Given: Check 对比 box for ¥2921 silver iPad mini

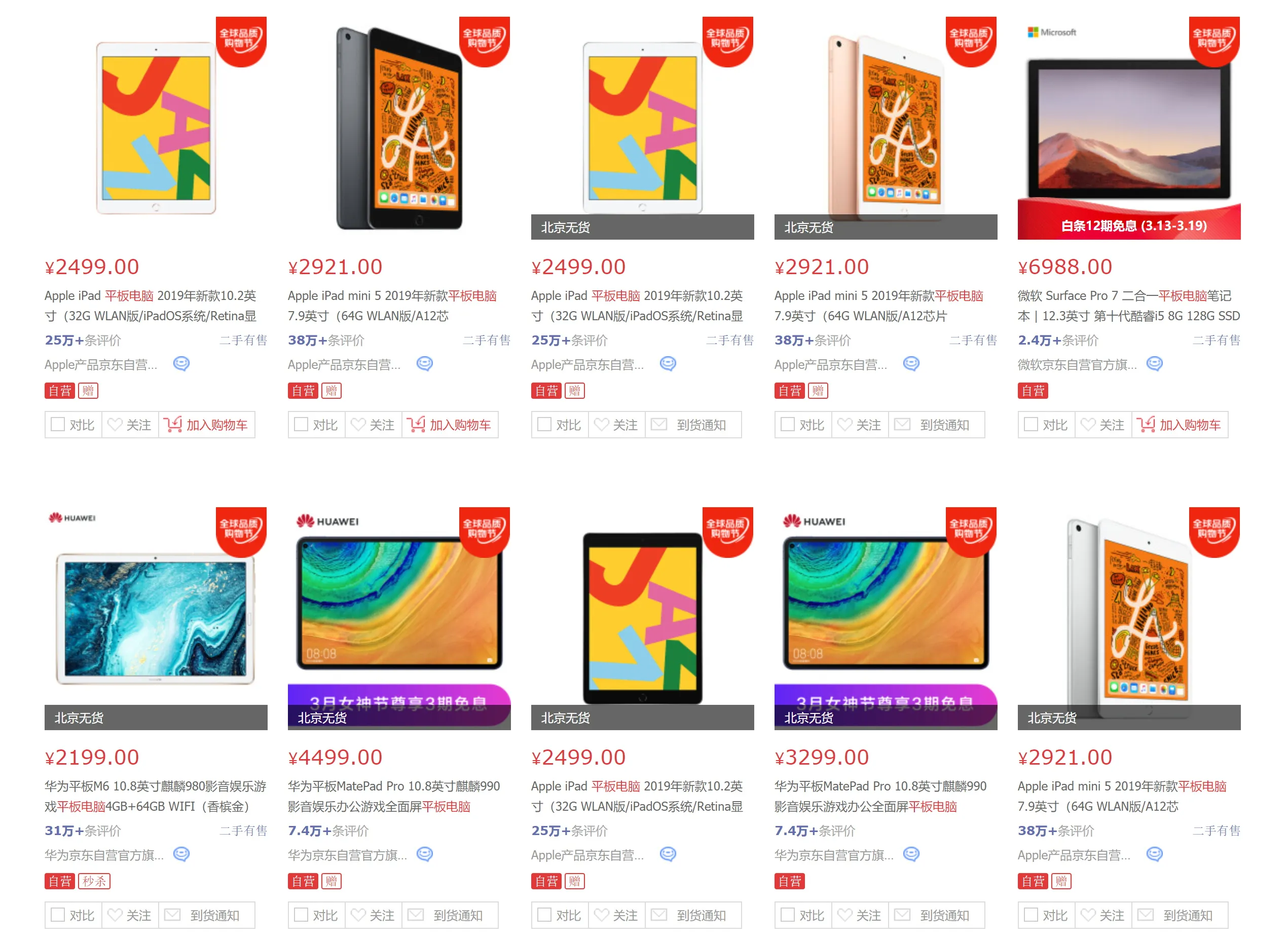Looking at the screenshot, I should click(x=1031, y=915).
